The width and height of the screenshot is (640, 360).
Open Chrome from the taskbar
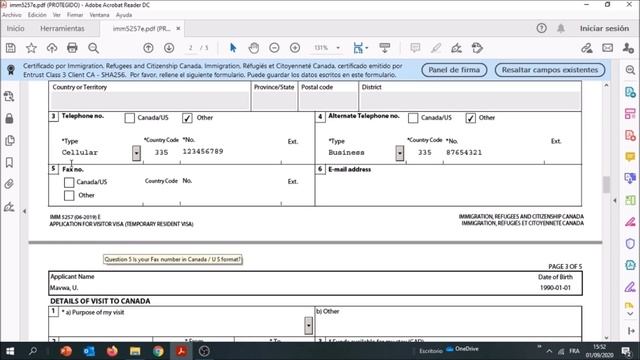coord(158,351)
